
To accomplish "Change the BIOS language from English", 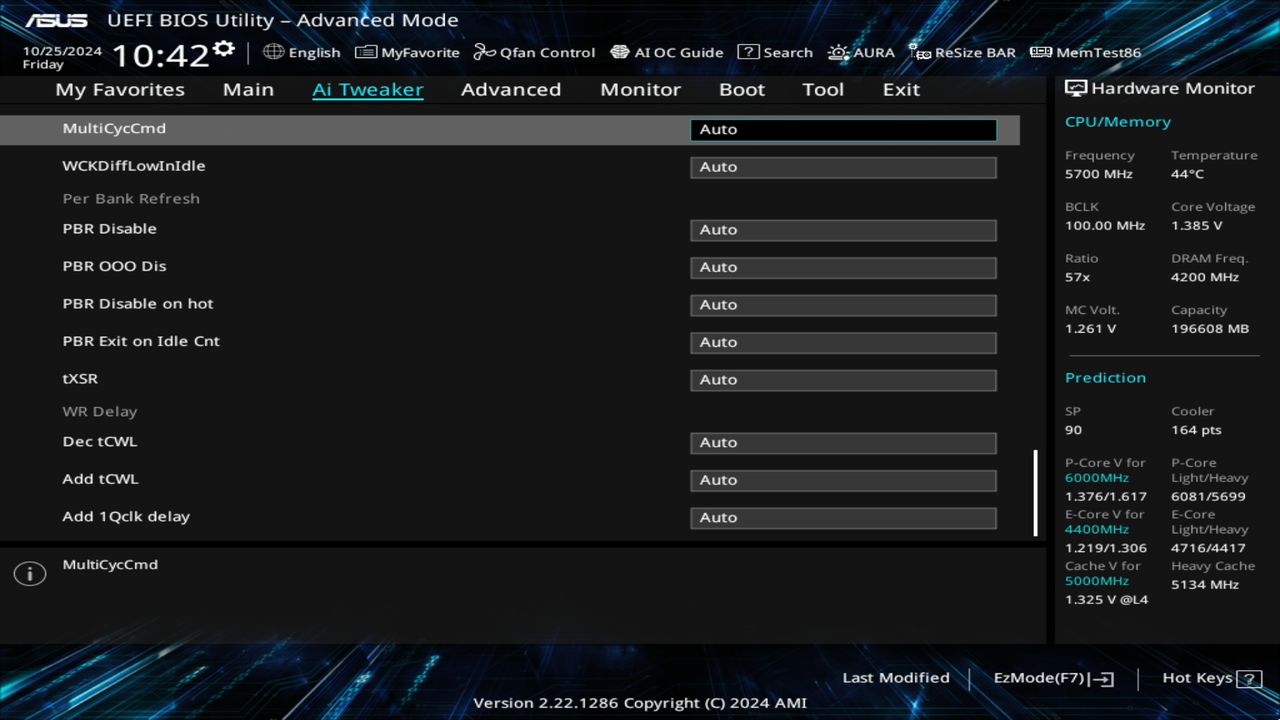I will tap(303, 52).
